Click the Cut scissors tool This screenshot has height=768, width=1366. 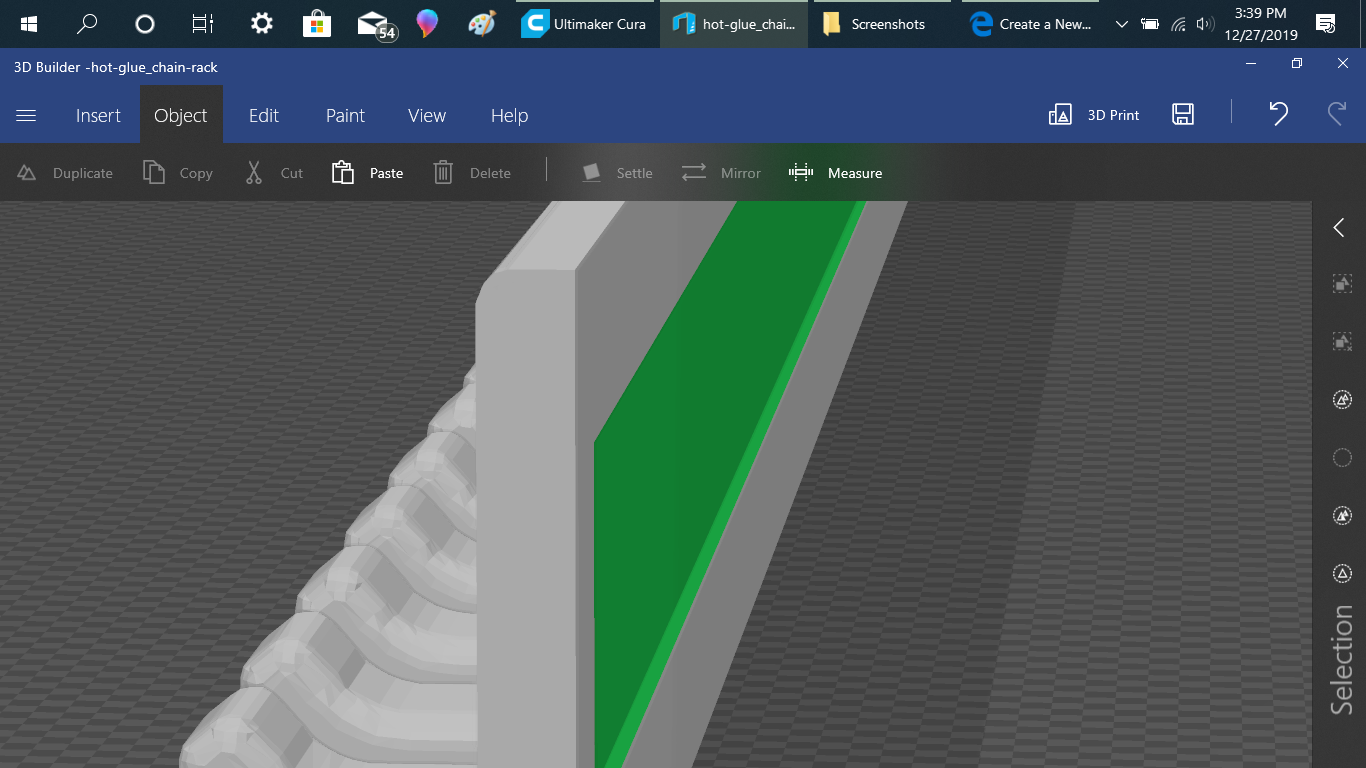pos(273,173)
